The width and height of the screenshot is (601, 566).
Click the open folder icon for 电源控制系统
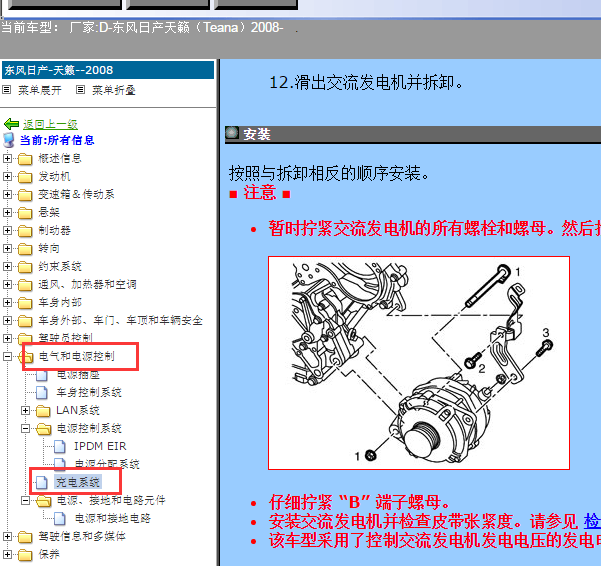[43, 429]
